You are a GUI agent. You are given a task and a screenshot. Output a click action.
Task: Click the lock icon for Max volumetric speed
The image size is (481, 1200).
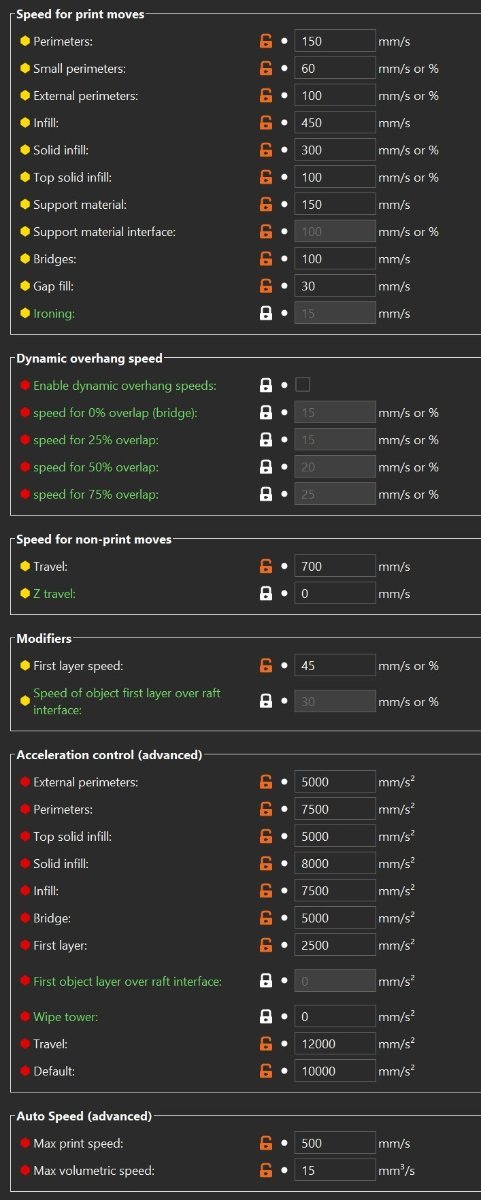coord(266,1169)
